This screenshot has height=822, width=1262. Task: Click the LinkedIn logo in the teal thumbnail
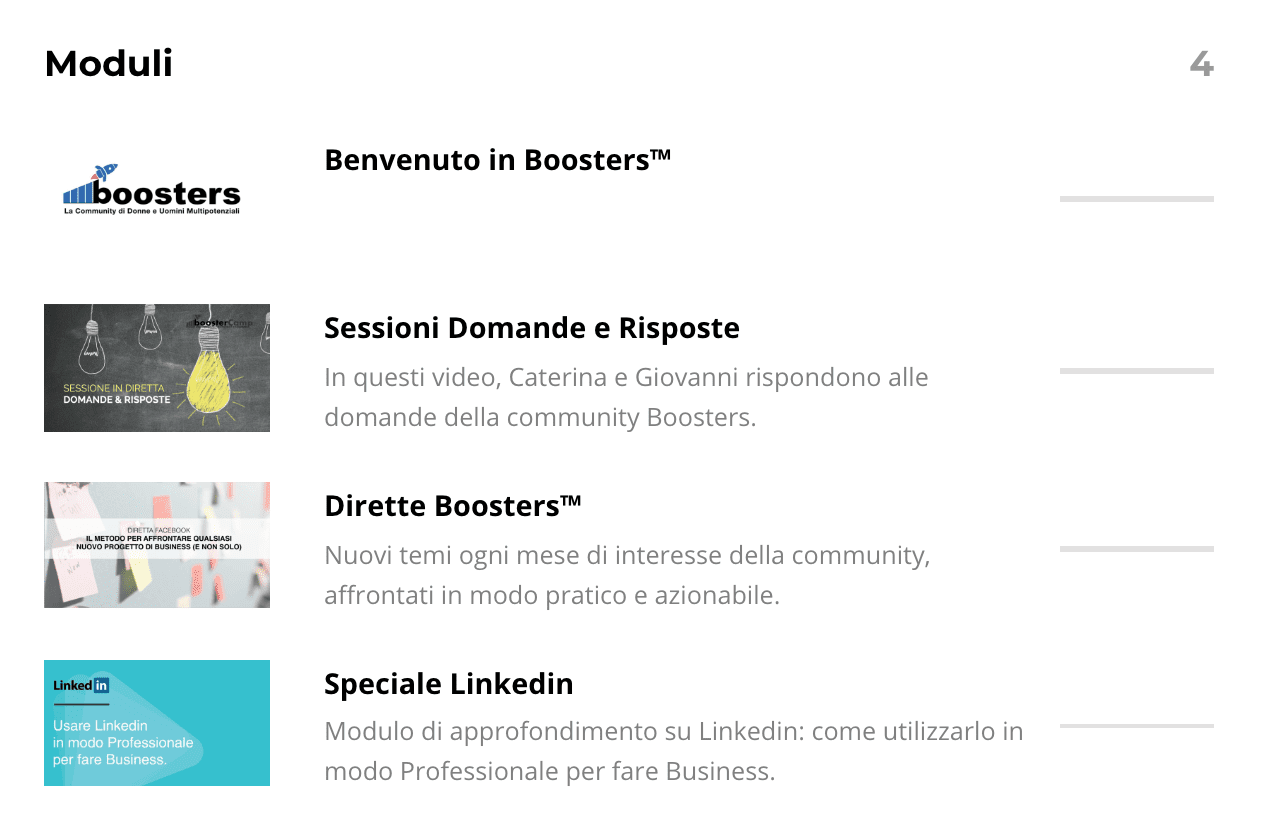(81, 686)
